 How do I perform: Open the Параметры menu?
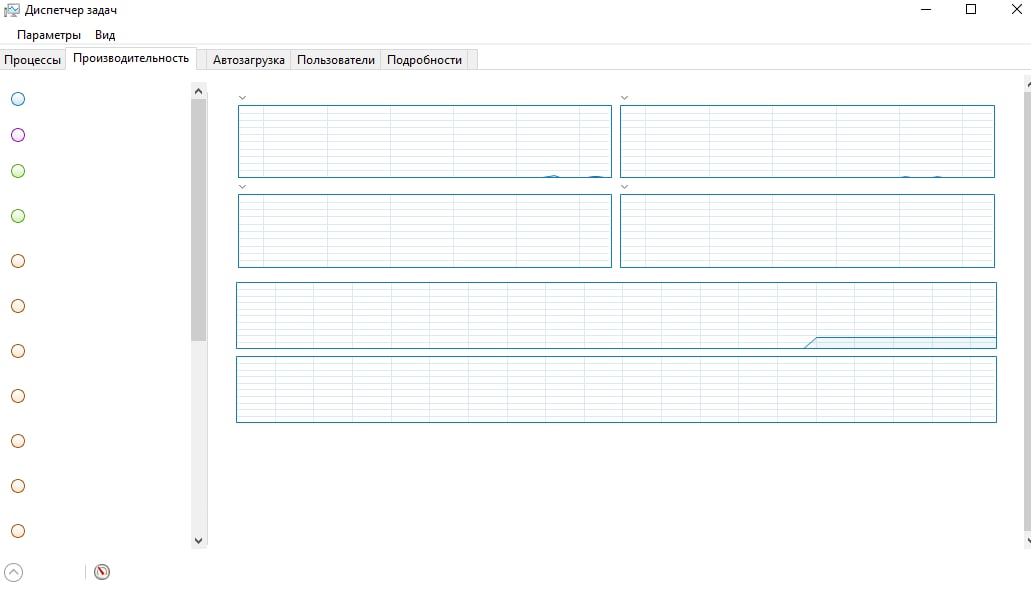coord(49,35)
